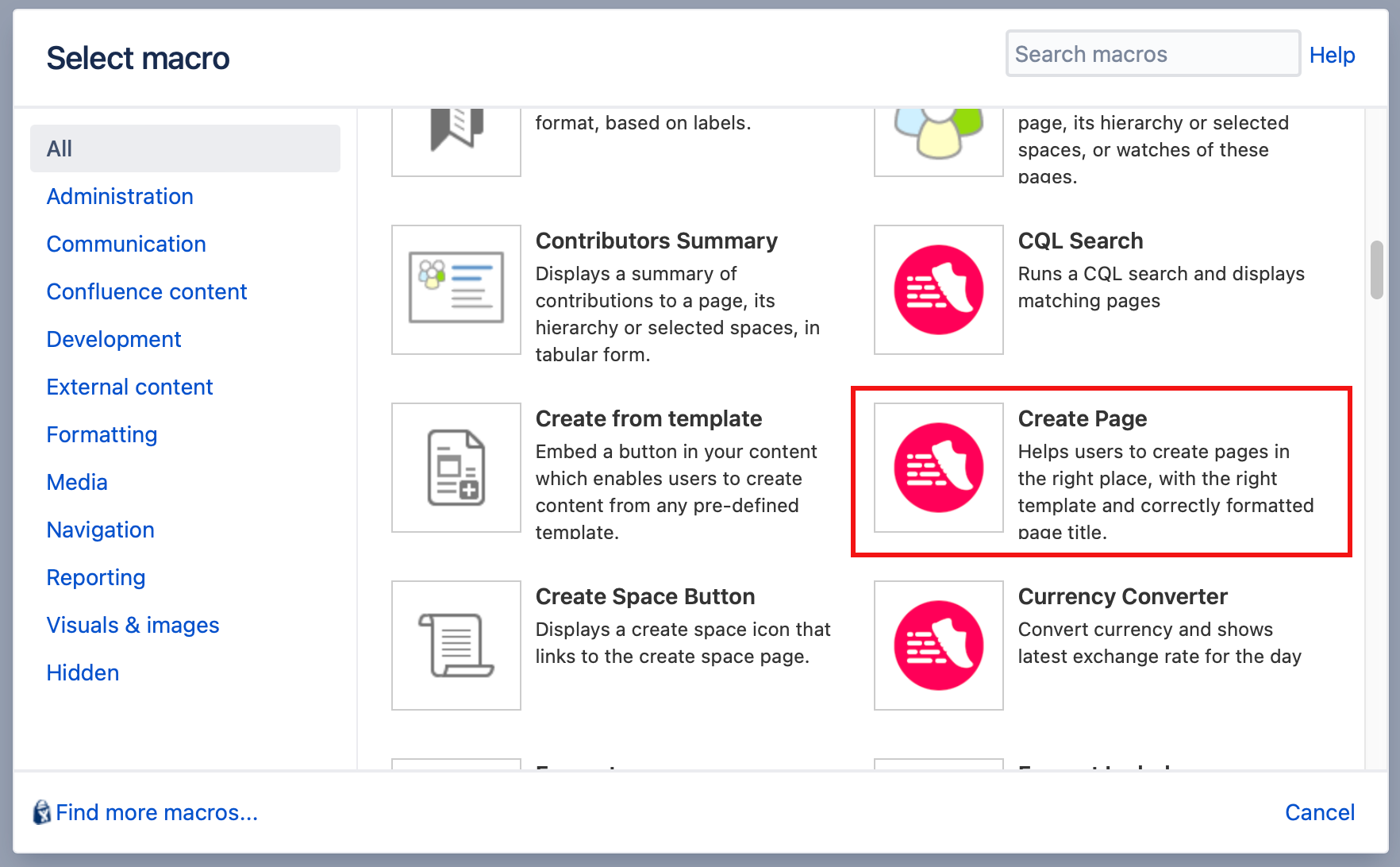The image size is (1400, 867).
Task: Open Find more macros link
Action: click(156, 812)
